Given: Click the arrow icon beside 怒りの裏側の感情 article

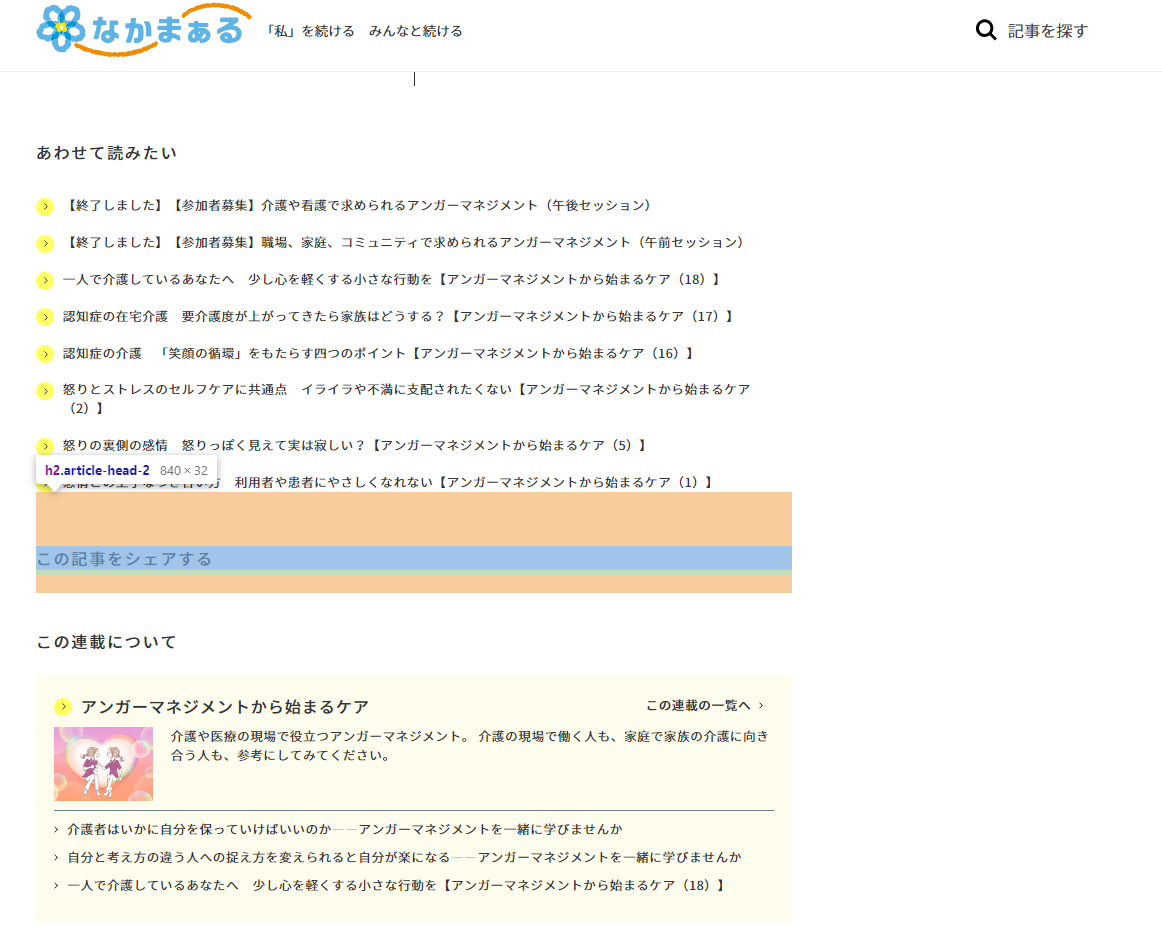Looking at the screenshot, I should pos(45,444).
